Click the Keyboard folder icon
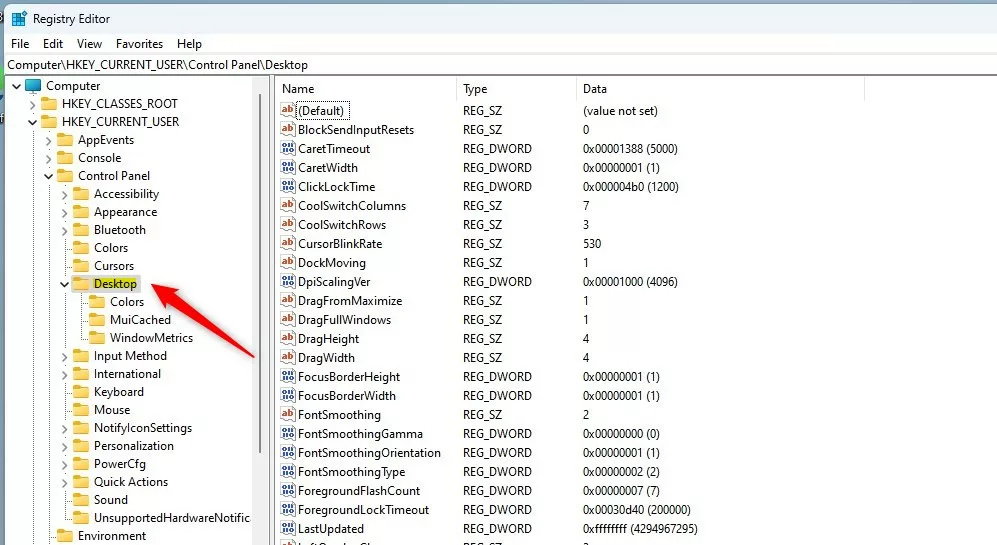Screen dimensions: 997x545 pyautogui.click(x=81, y=392)
